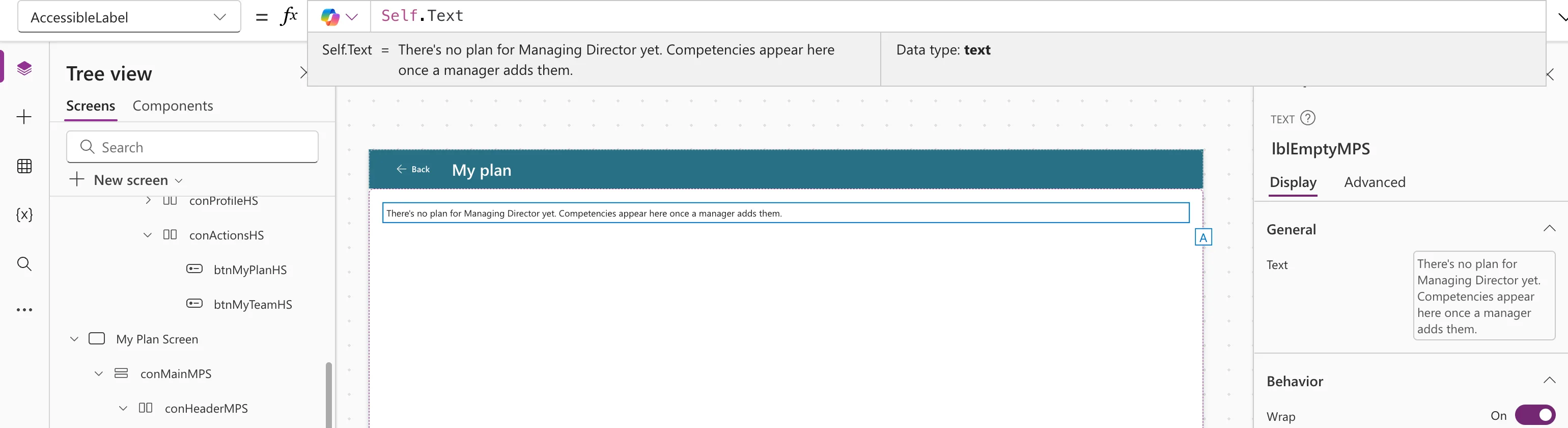
Task: Click the My Plan Screen icon
Action: coord(97,338)
